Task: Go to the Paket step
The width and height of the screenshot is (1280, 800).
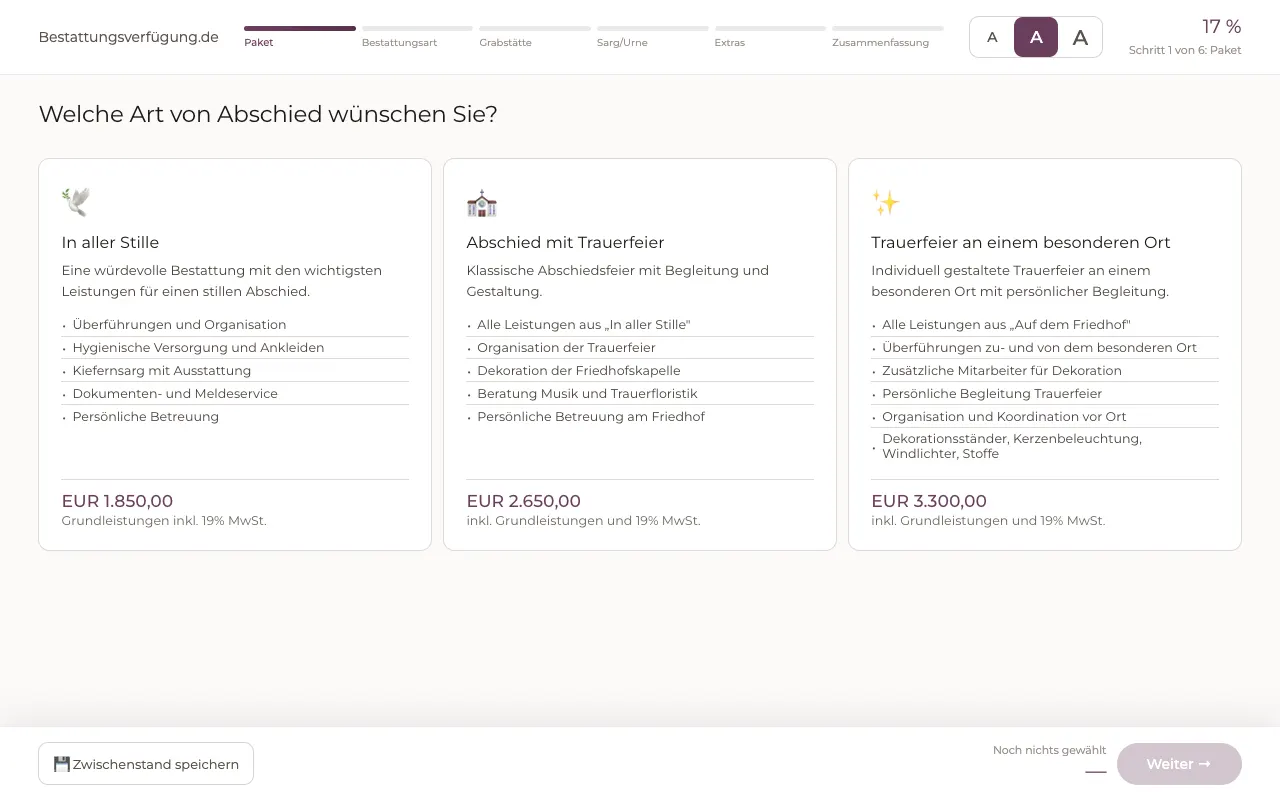Action: pyautogui.click(x=300, y=37)
